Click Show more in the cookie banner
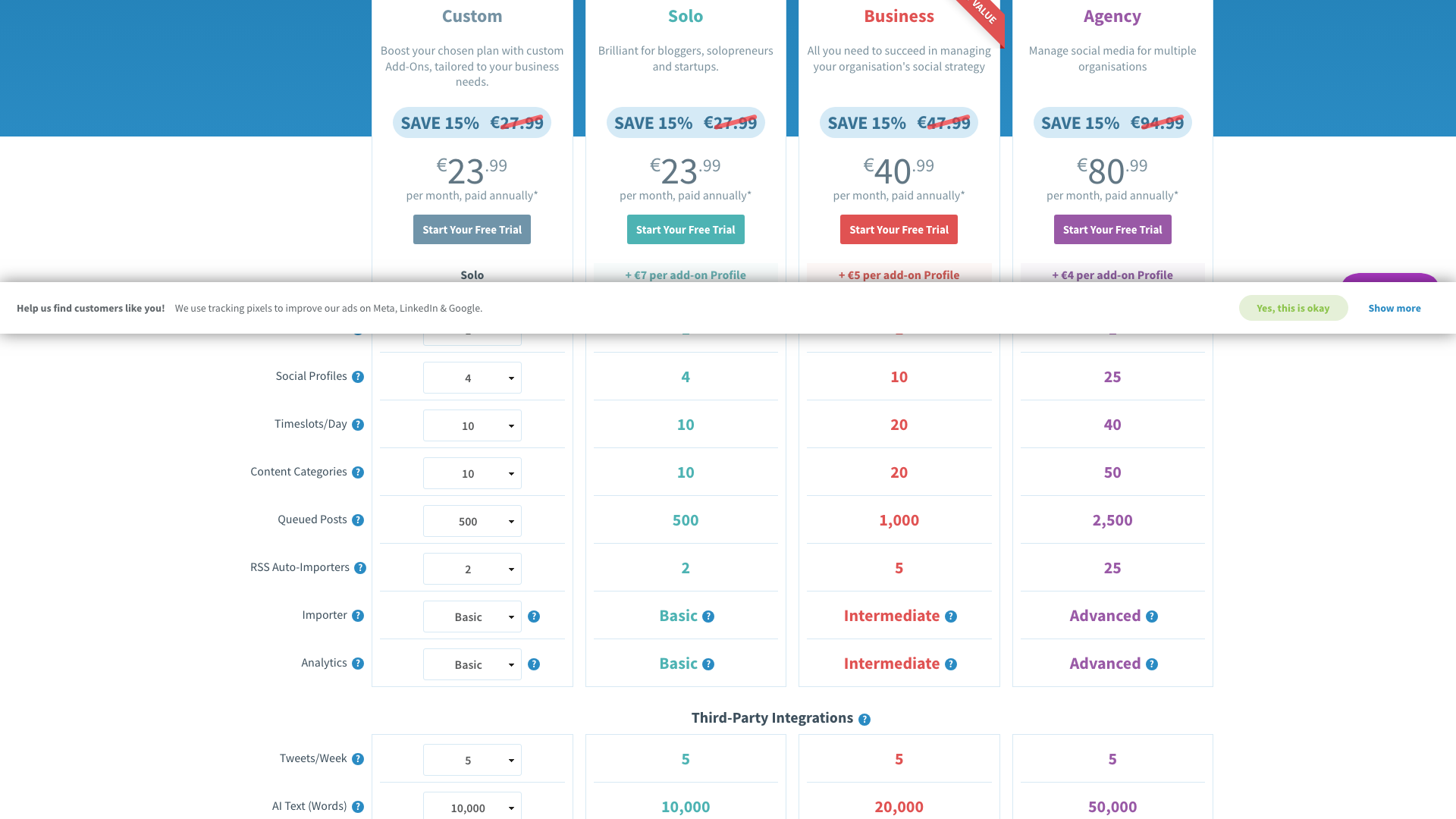This screenshot has width=1456, height=819. (x=1395, y=308)
